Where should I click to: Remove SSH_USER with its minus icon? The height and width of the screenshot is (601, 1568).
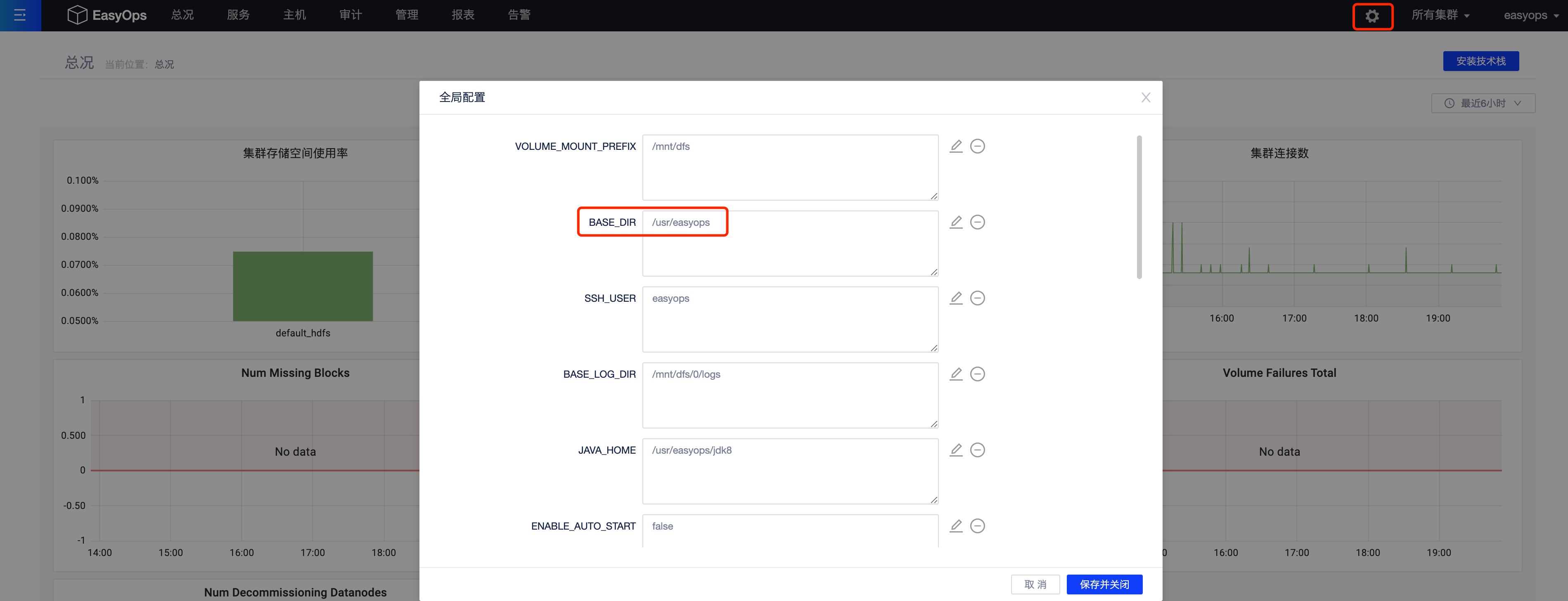(978, 298)
